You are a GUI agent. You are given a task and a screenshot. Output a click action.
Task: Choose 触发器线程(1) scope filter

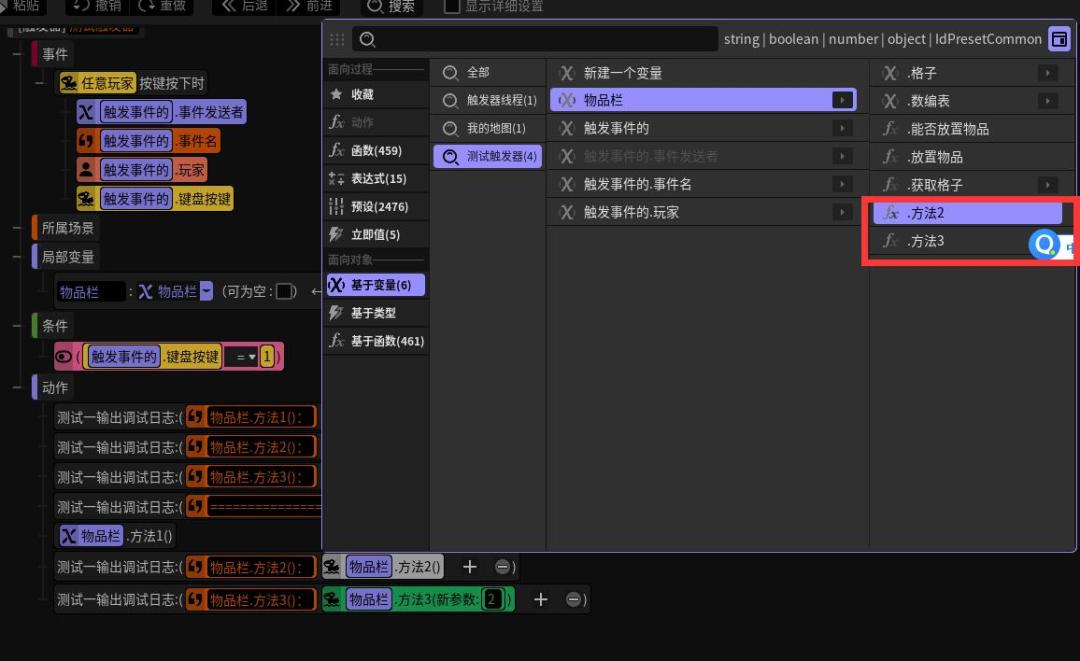tap(488, 101)
